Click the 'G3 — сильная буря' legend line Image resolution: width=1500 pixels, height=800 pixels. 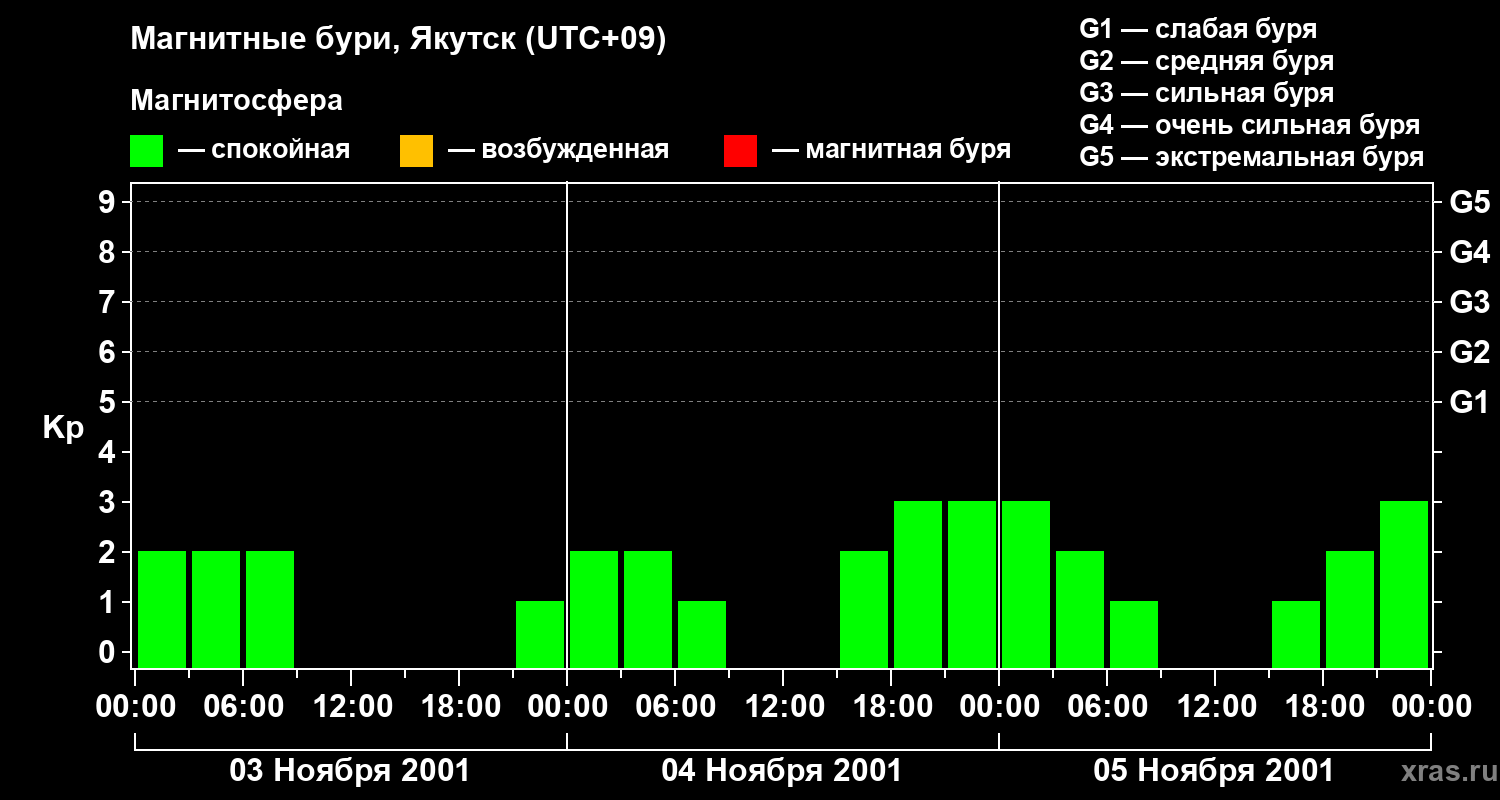coord(1206,93)
